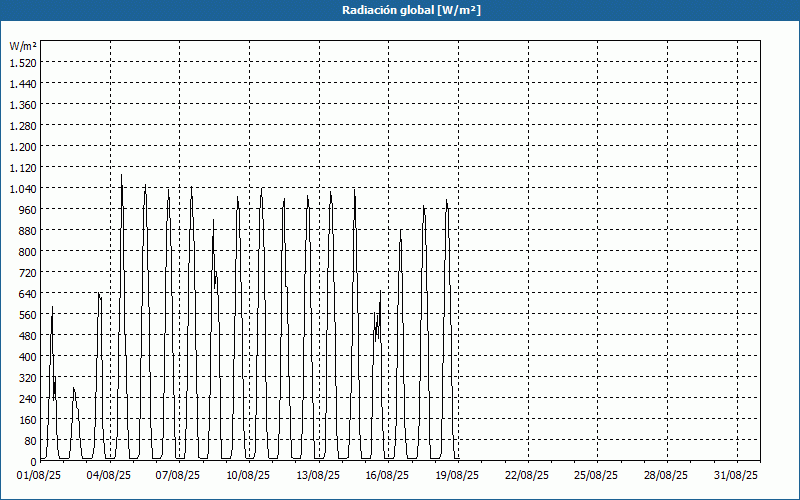This screenshot has width=800, height=500.
Task: Click the 400 y-axis value
Action: point(28,357)
